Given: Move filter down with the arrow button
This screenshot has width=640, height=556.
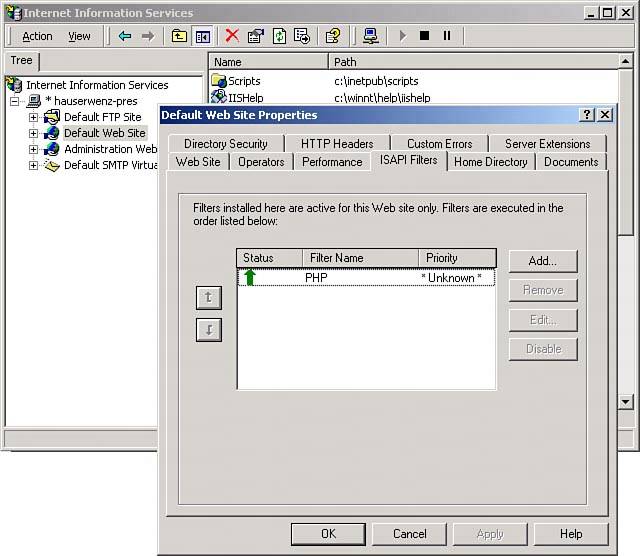Looking at the screenshot, I should [x=208, y=330].
